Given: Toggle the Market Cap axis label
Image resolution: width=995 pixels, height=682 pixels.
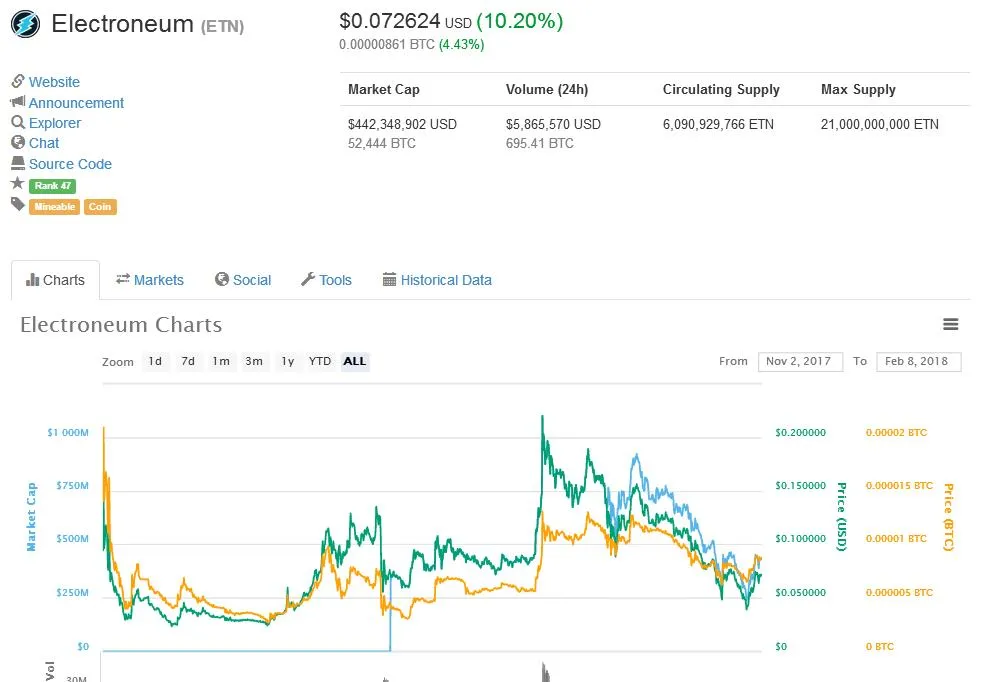Looking at the screenshot, I should coord(31,516).
